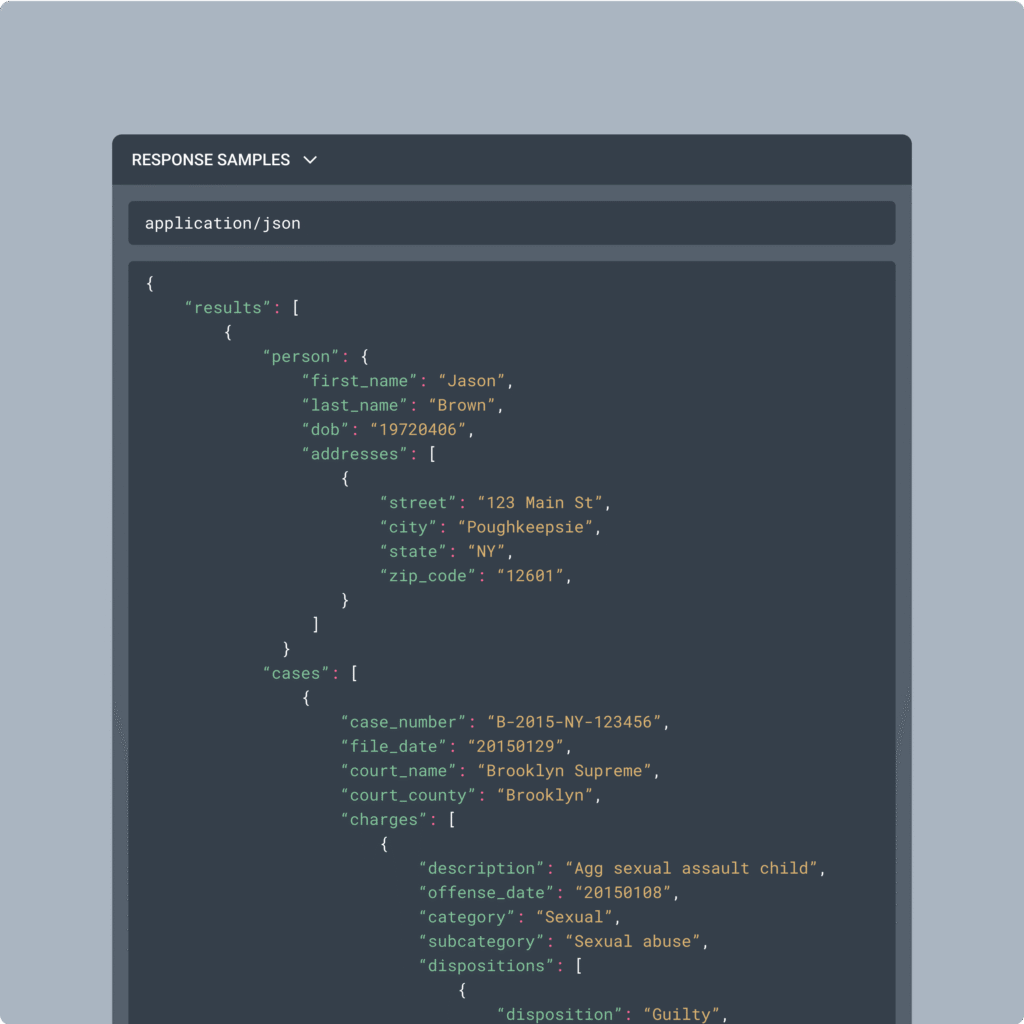
Task: Click the "file_date" key
Action: 393,746
